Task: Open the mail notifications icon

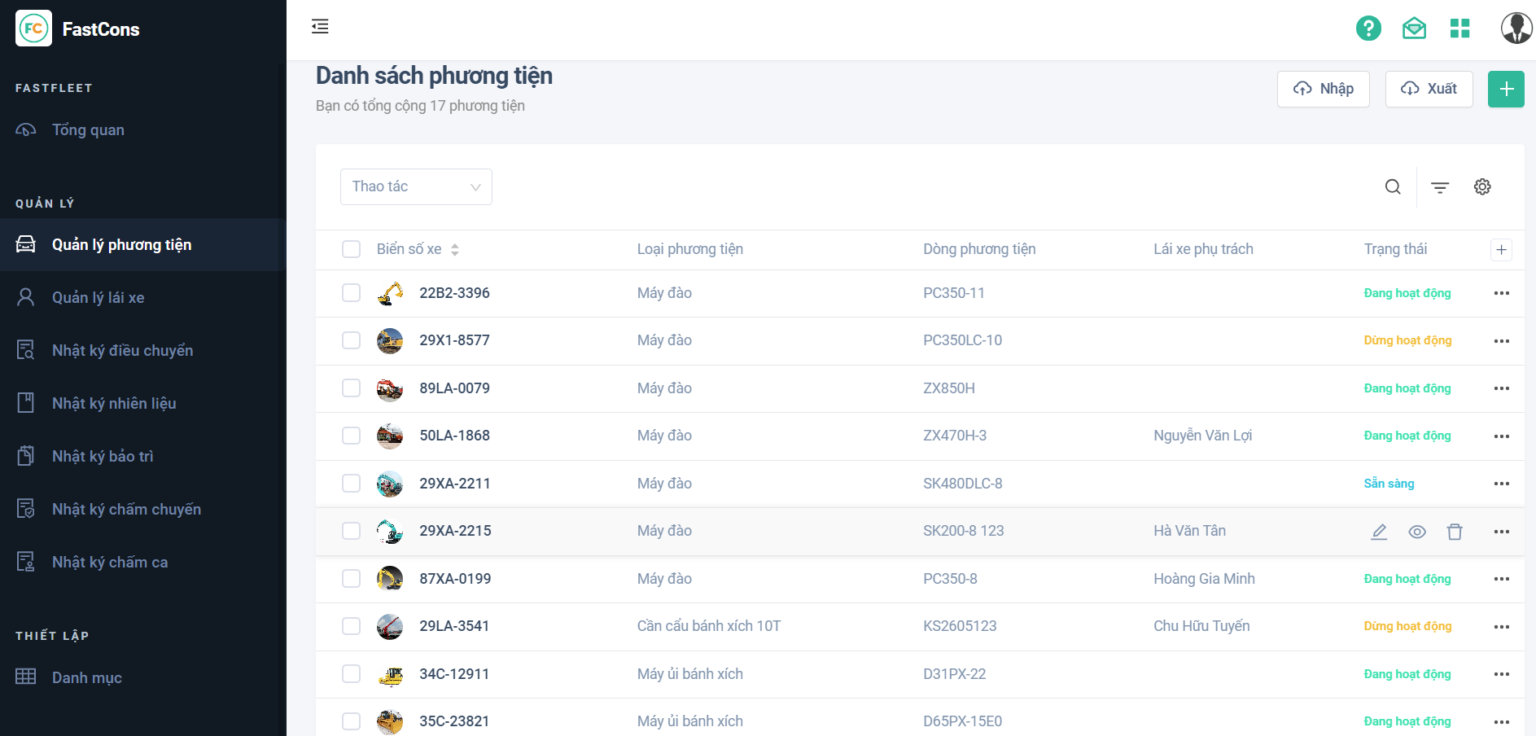Action: pos(1414,28)
